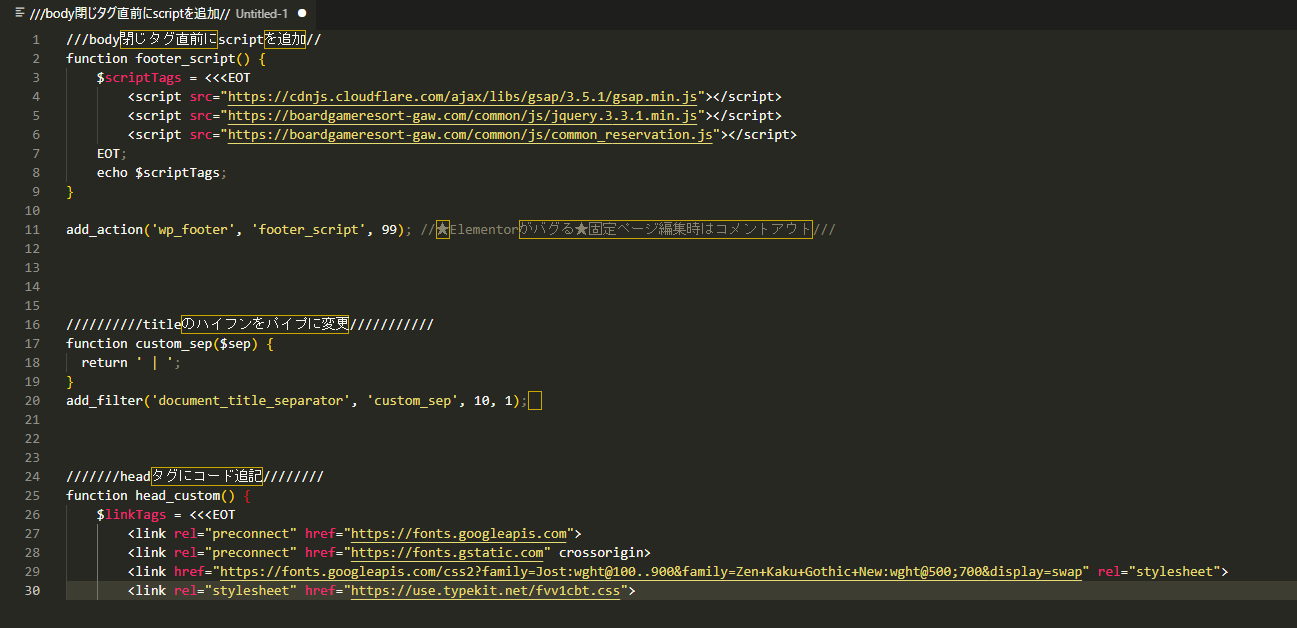Image resolution: width=1297 pixels, height=628 pixels.
Task: Click line number 11 in the gutter
Action: coord(32,228)
